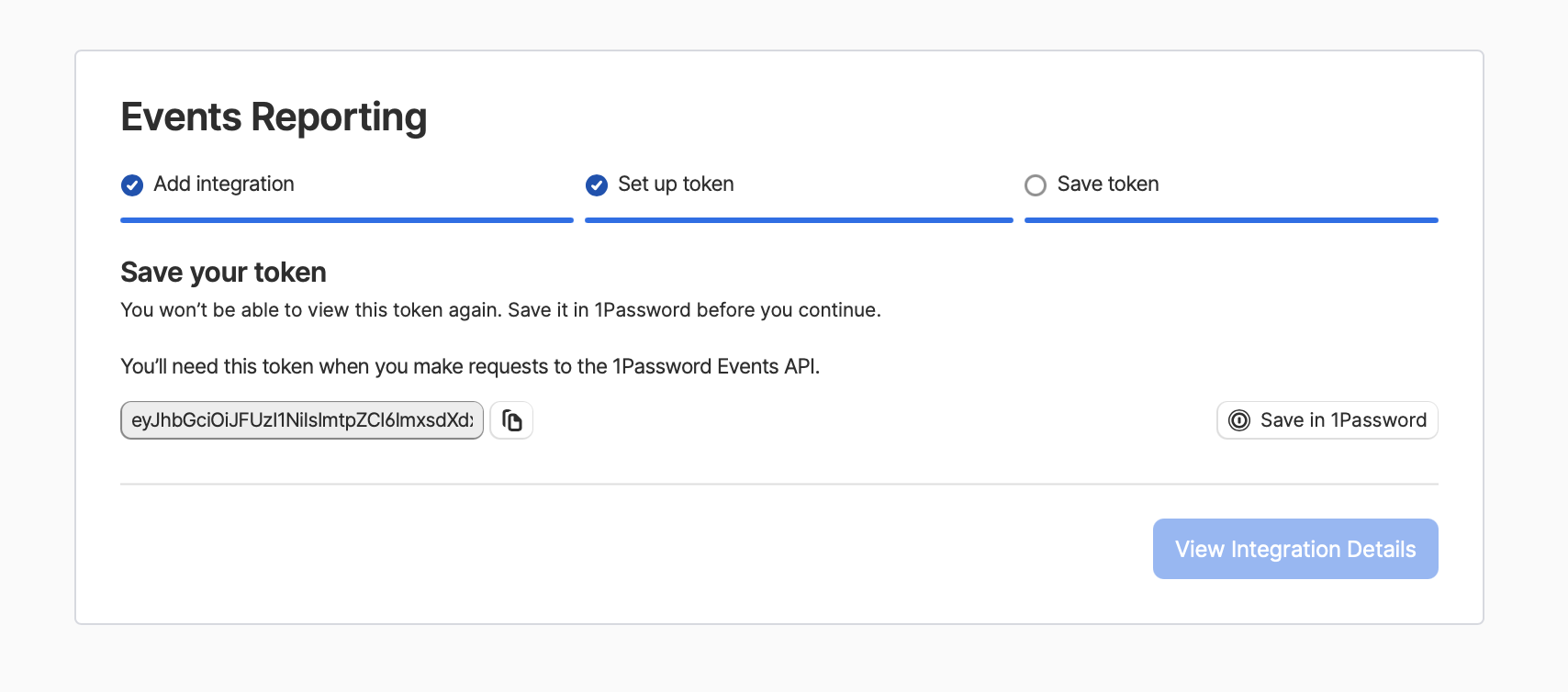Click the Add integration checkmark icon
Image resolution: width=1568 pixels, height=692 pixels.
132,185
